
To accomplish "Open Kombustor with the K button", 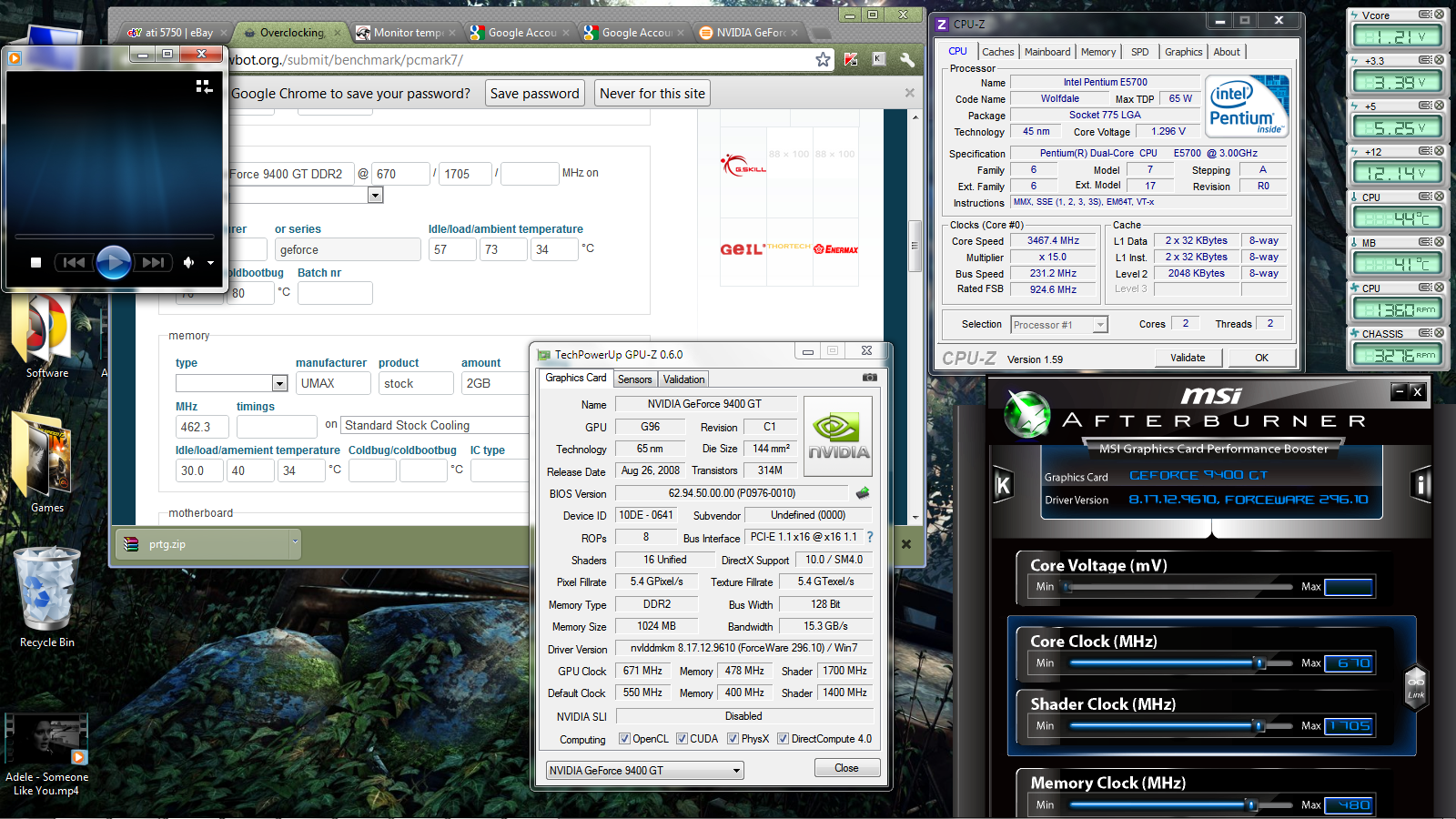I will click(1003, 485).
